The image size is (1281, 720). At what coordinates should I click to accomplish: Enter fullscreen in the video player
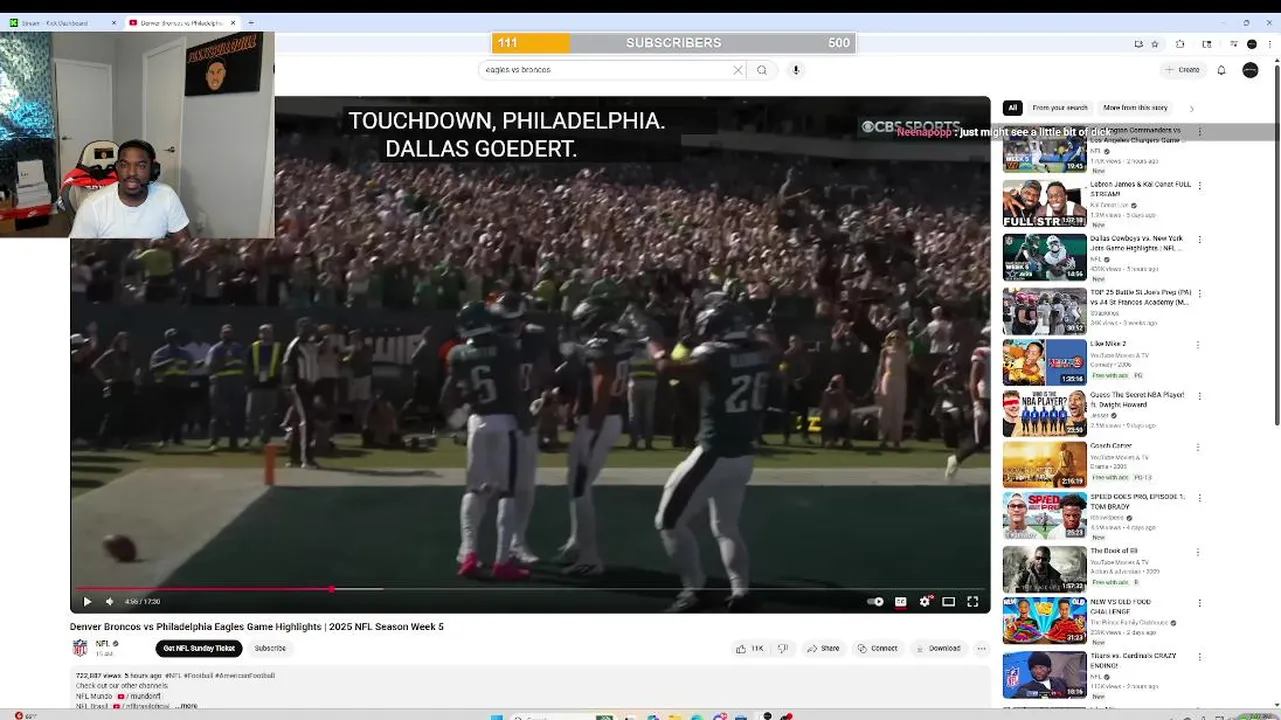point(972,601)
